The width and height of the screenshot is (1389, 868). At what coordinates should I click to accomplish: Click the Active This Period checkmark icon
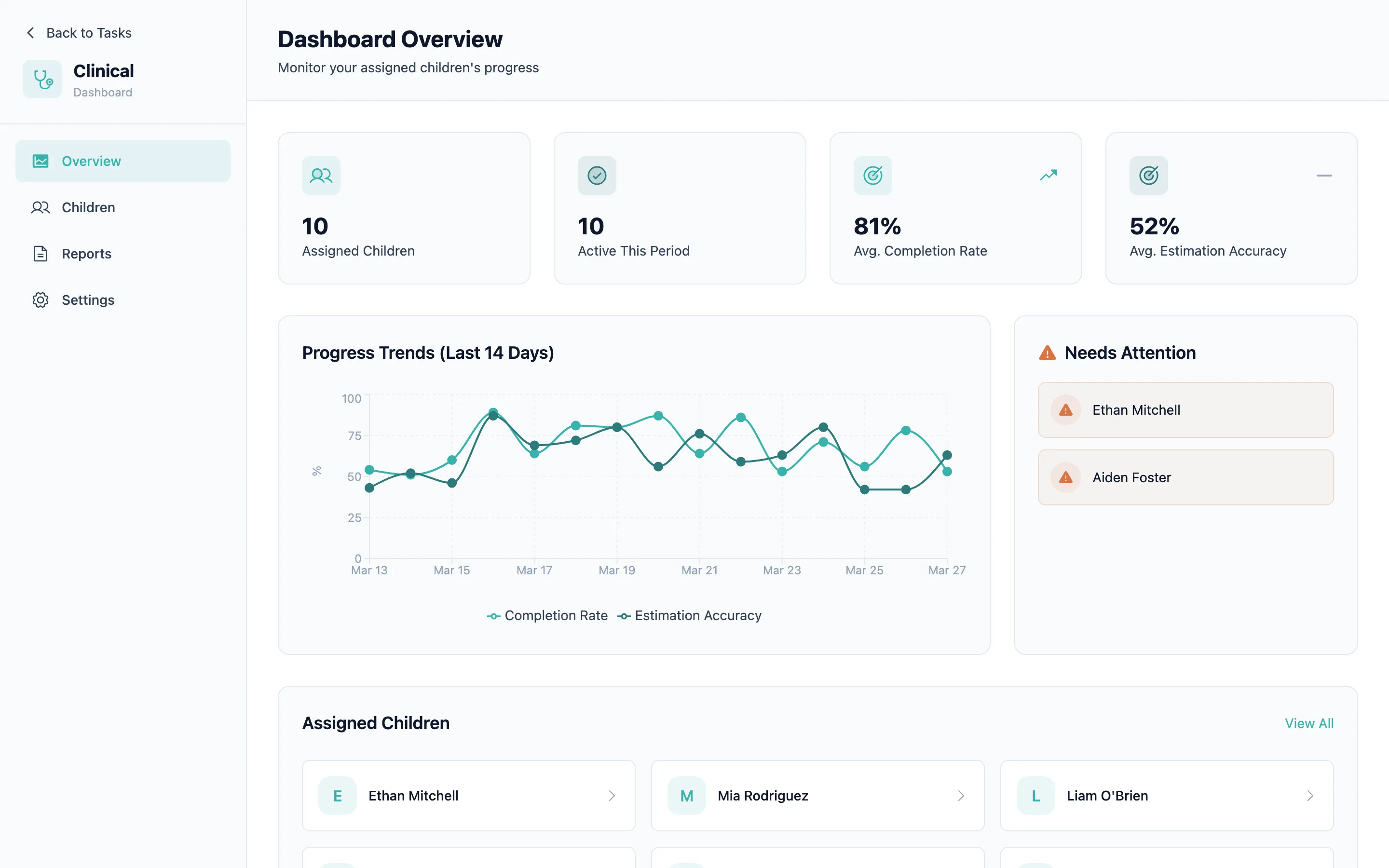coord(597,176)
